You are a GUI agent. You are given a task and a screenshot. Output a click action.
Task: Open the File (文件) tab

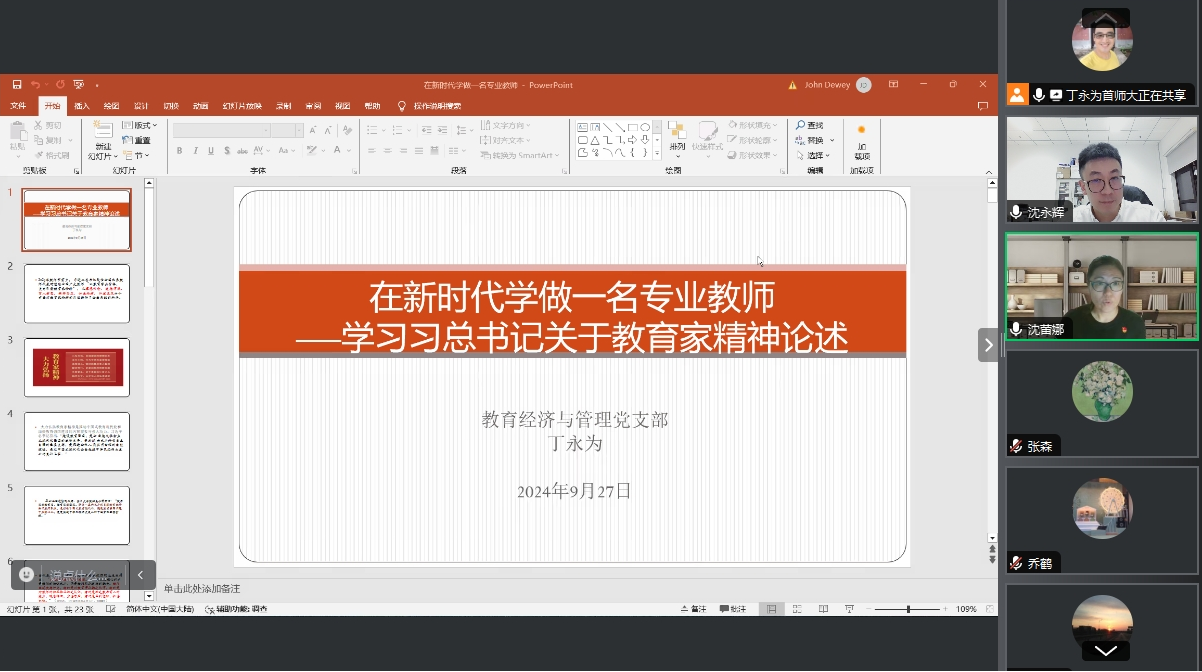18,106
